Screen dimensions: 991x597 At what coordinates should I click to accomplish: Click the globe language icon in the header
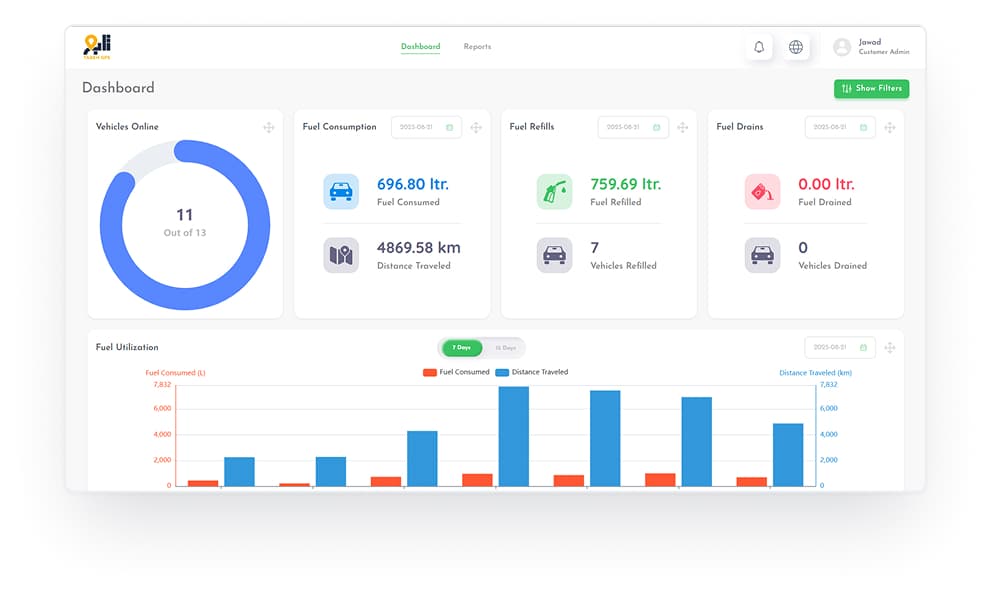[796, 46]
